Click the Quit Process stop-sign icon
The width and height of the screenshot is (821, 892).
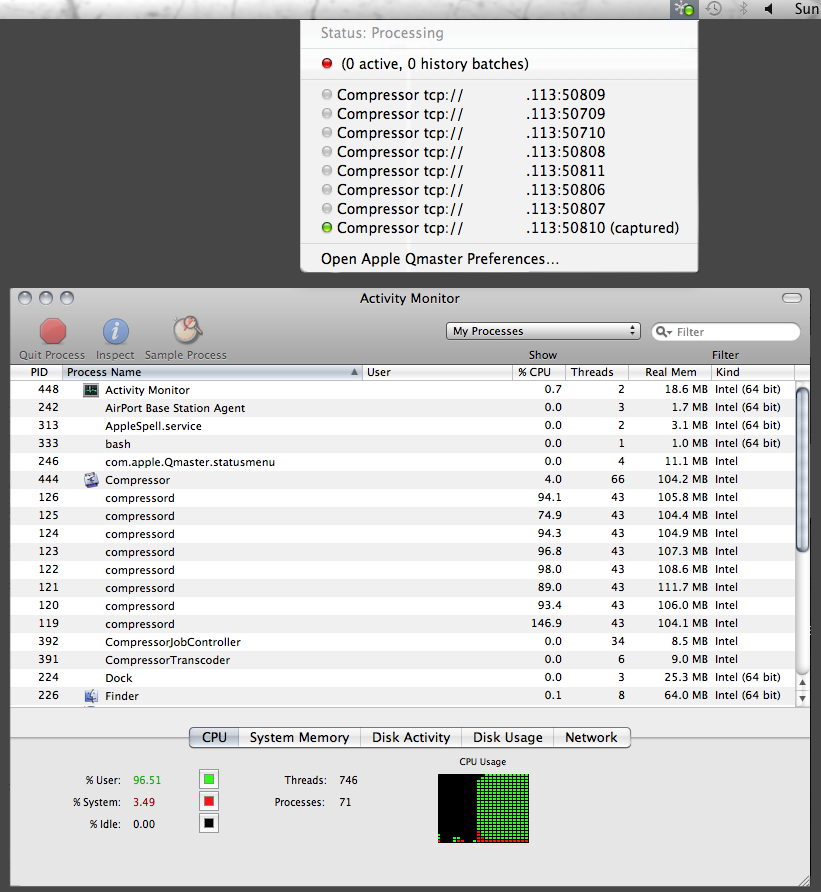53,331
